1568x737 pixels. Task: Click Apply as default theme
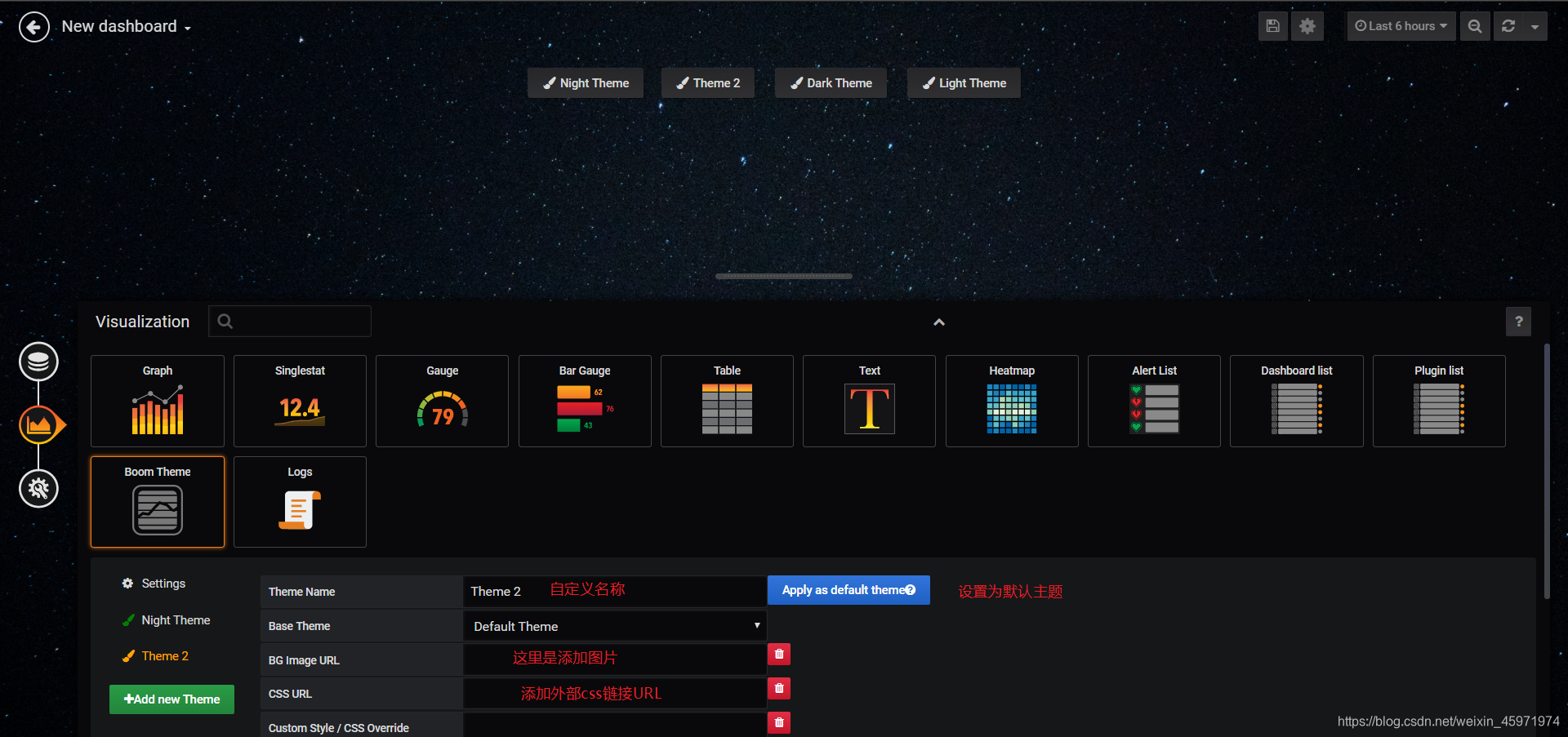click(x=848, y=589)
